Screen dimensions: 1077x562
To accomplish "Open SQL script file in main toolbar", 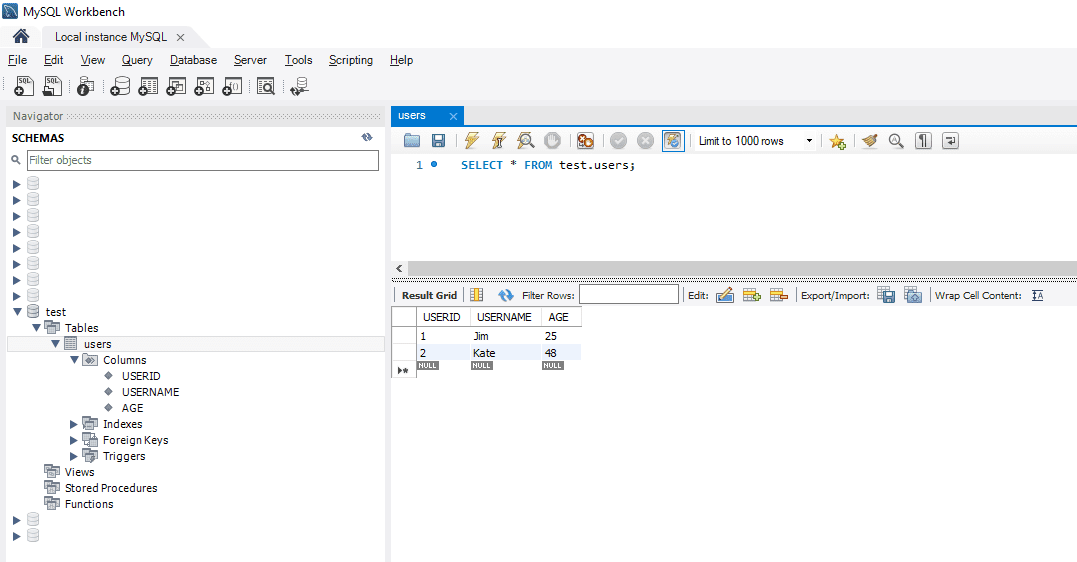I will coord(52,86).
